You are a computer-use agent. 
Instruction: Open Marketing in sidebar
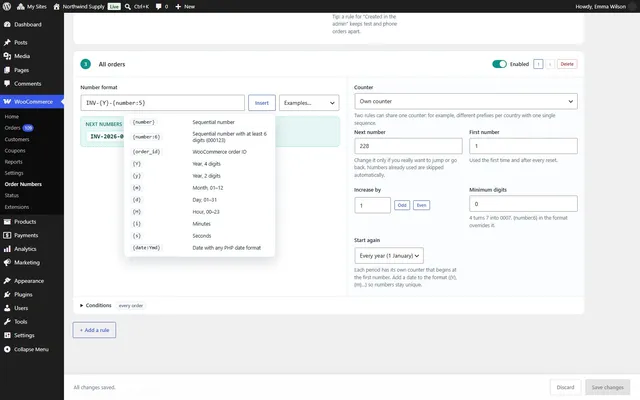32,262
